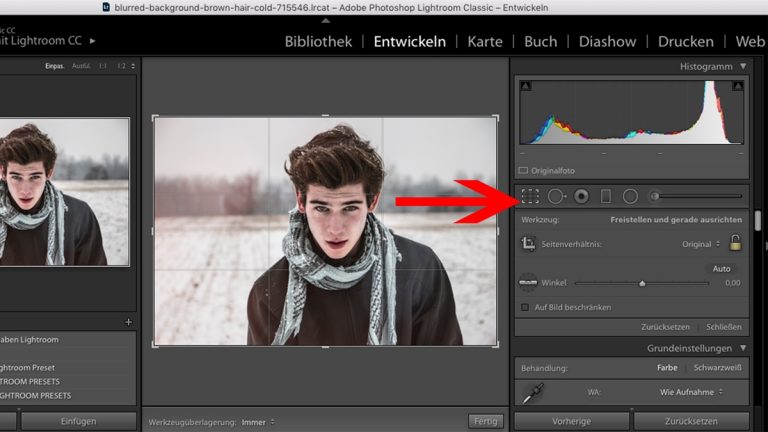
Task: Click the top-right crop corner handle
Action: point(496,118)
